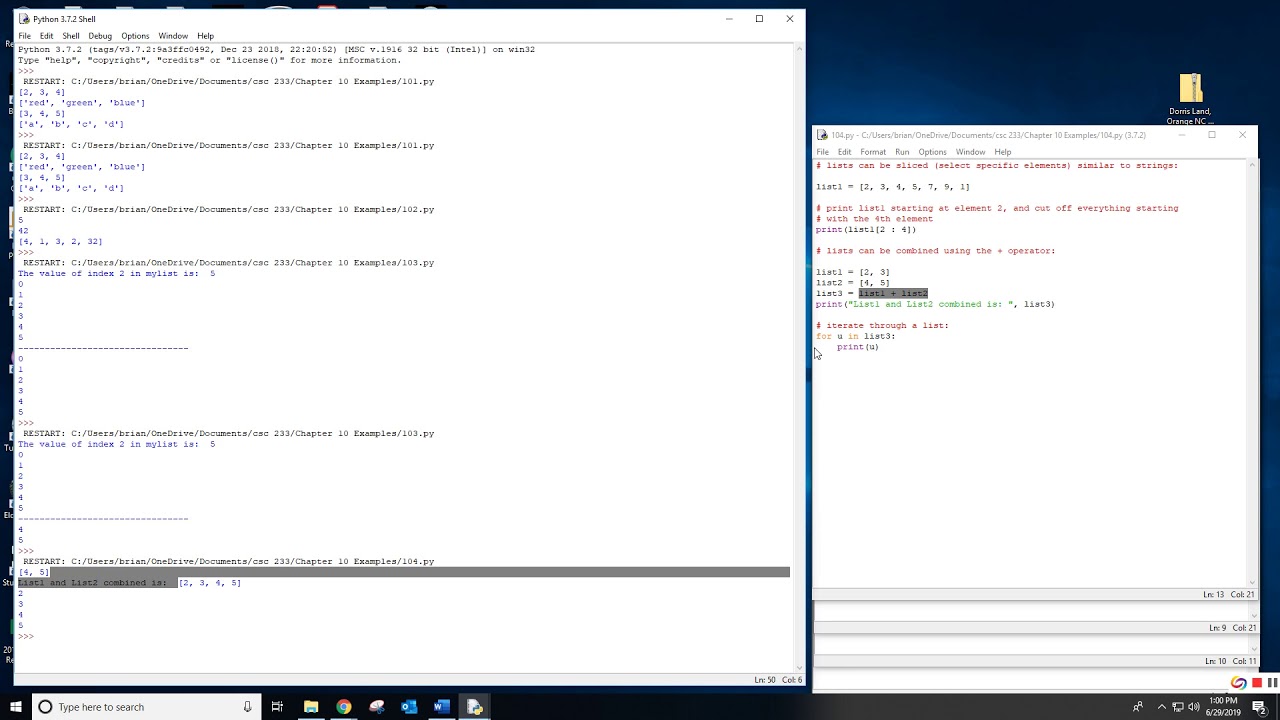Click the volume speaker icon
Viewport: 1280px width, 720px height.
(x=1194, y=707)
